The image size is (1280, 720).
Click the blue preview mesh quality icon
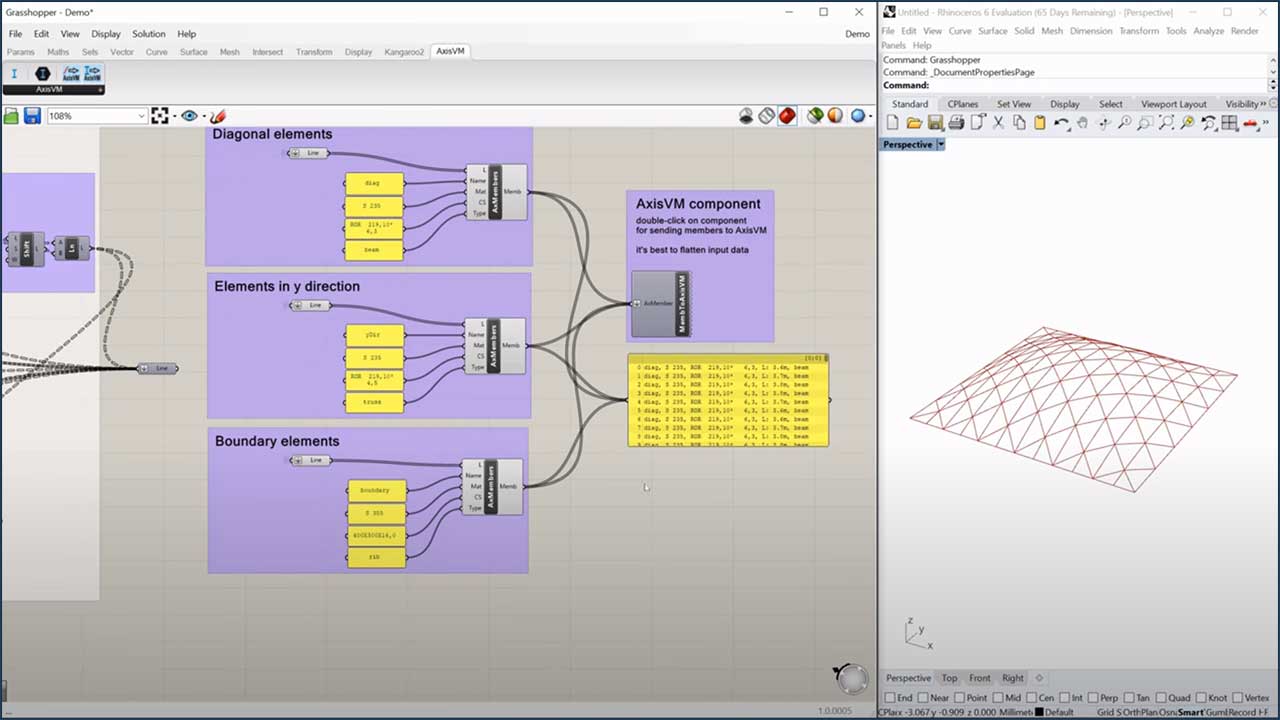tap(858, 116)
